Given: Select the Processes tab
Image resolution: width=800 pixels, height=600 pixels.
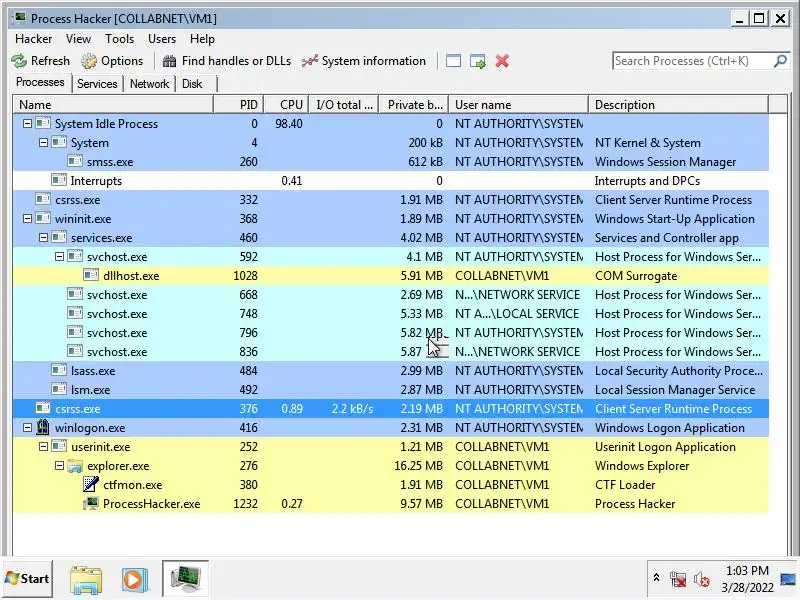Looking at the screenshot, I should [x=40, y=82].
